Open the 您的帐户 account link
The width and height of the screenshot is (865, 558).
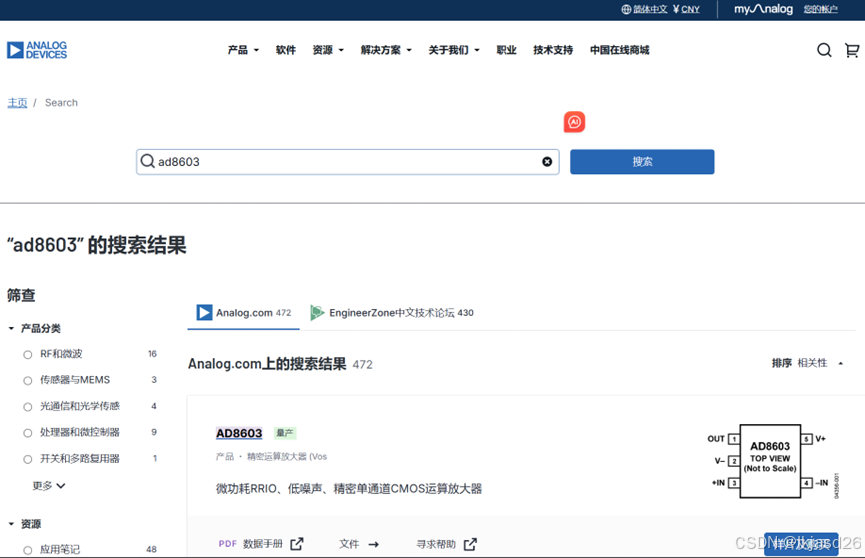820,9
